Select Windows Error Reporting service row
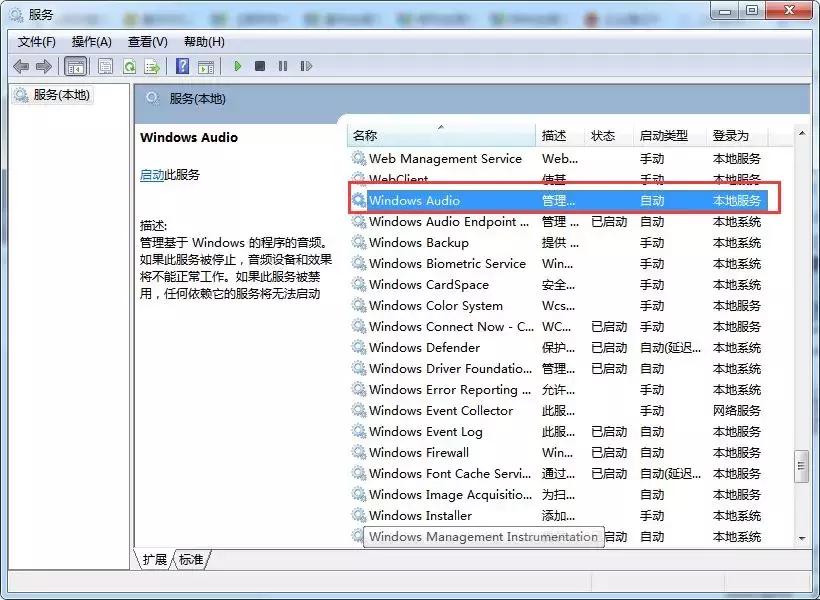 pos(558,389)
